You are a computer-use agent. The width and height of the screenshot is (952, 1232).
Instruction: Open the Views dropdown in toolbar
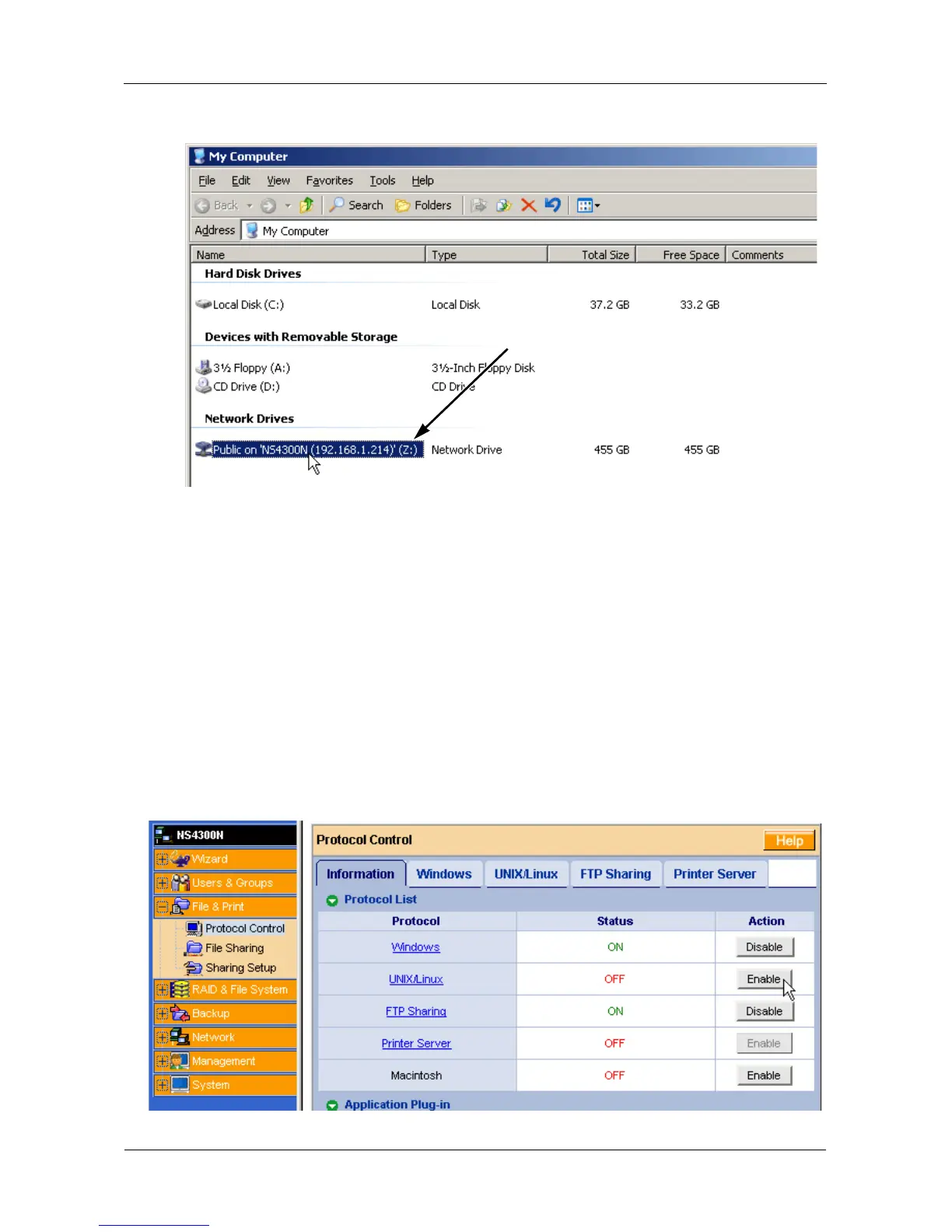tap(588, 205)
